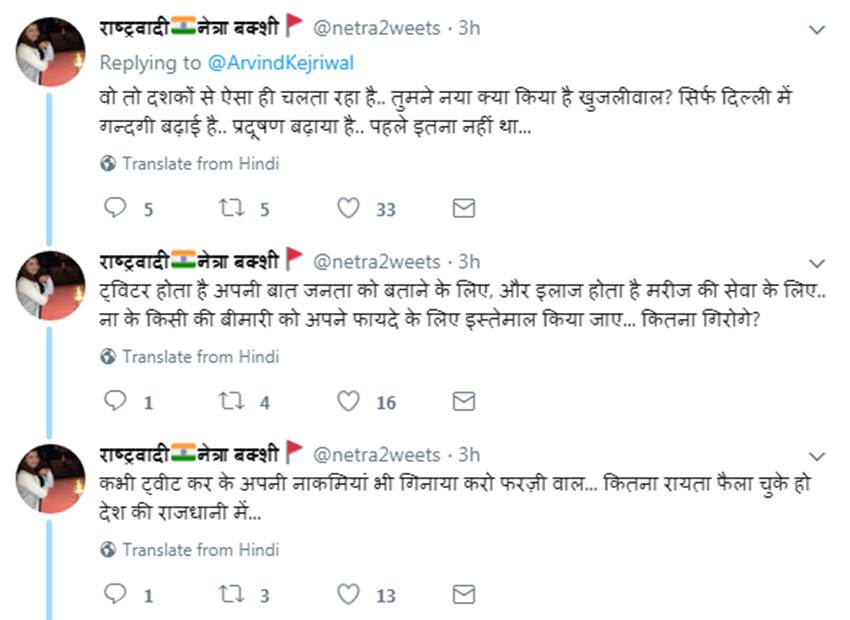Reply to the third tweet about राजधानी

tap(116, 595)
